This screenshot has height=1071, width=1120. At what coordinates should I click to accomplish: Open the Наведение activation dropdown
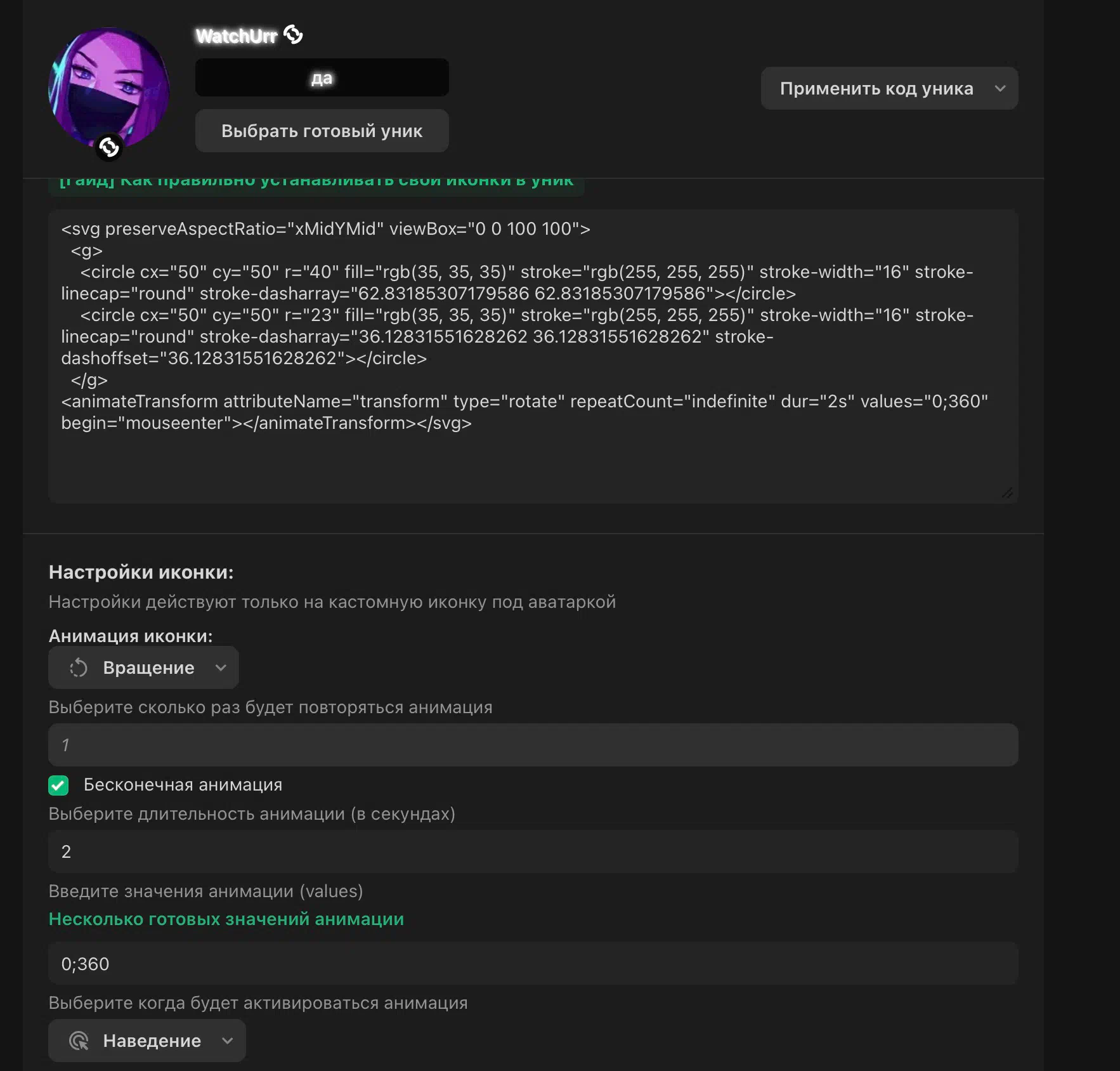click(147, 1041)
